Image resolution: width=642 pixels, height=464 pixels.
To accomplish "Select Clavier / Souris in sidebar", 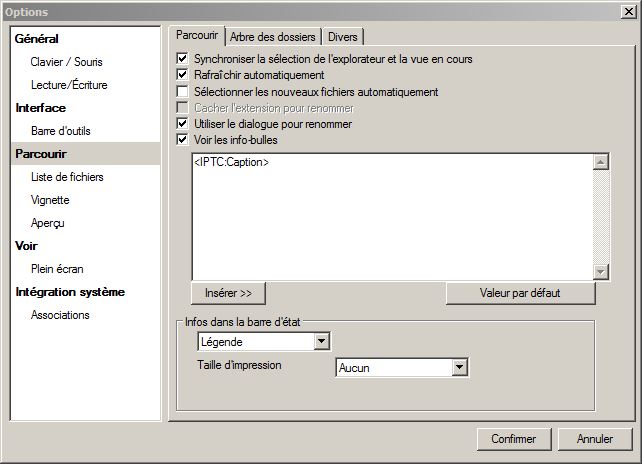I will tap(67, 62).
